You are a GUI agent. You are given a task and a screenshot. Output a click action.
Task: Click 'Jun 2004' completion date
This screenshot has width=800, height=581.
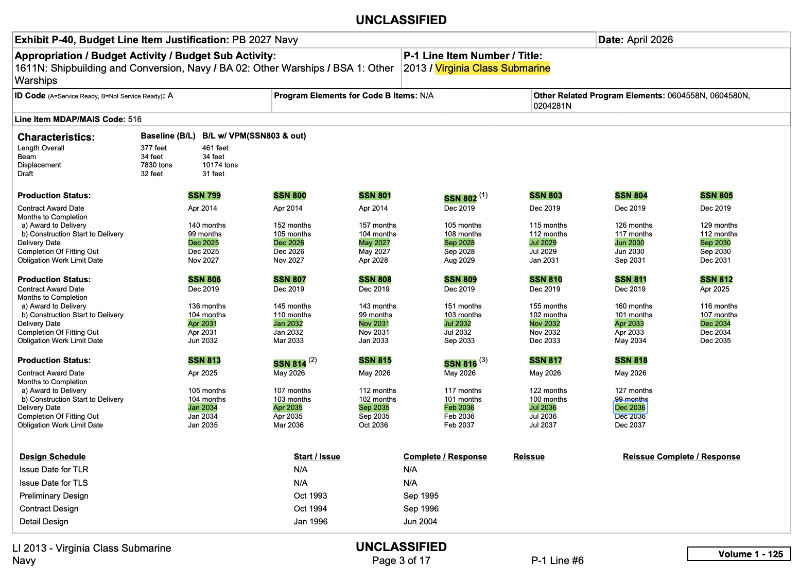click(x=420, y=521)
